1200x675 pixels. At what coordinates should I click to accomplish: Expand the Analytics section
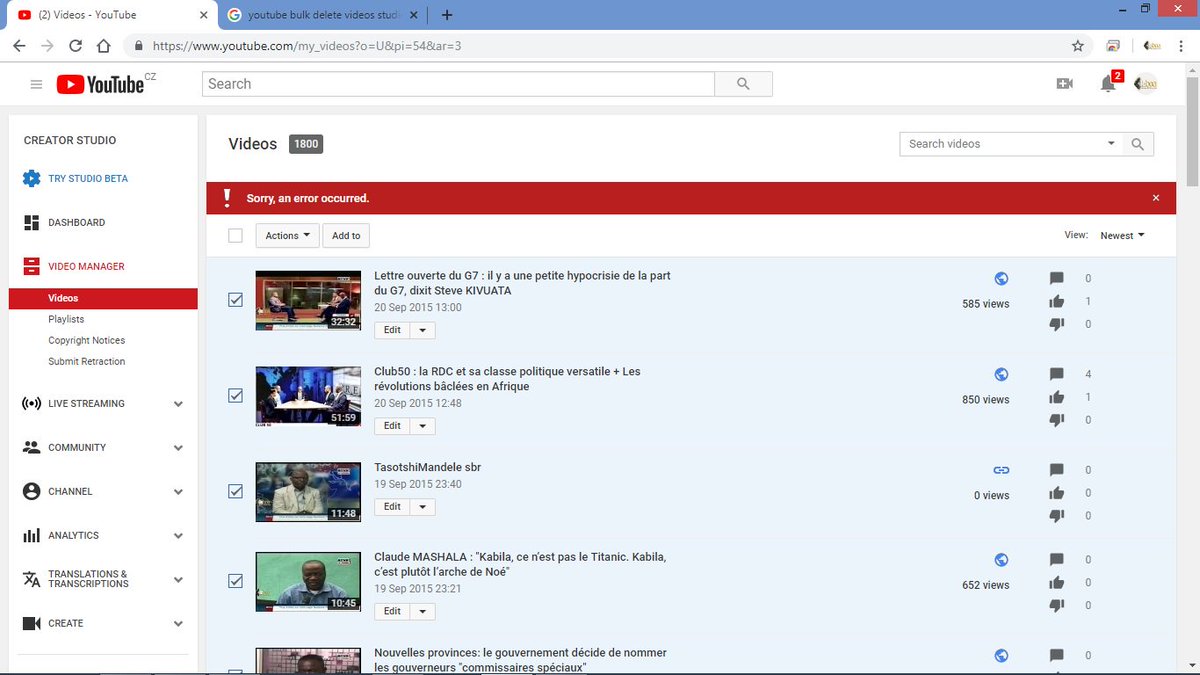tap(178, 536)
